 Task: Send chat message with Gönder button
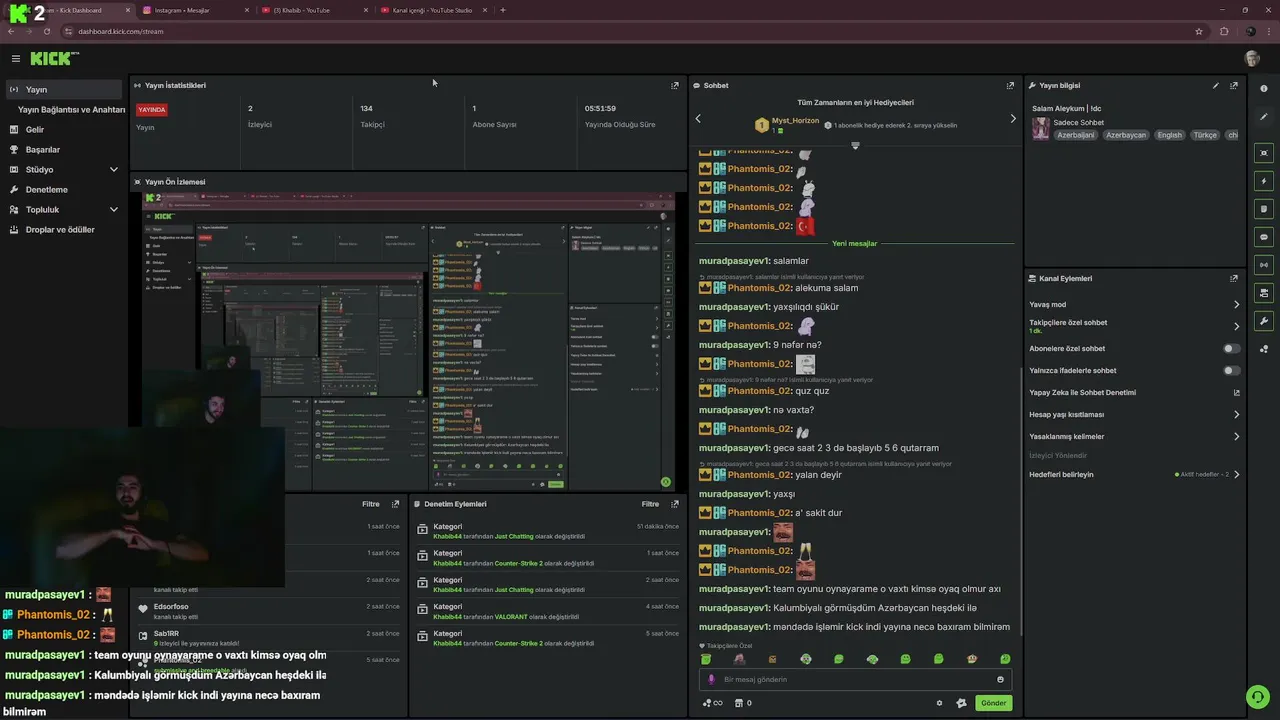click(x=993, y=703)
